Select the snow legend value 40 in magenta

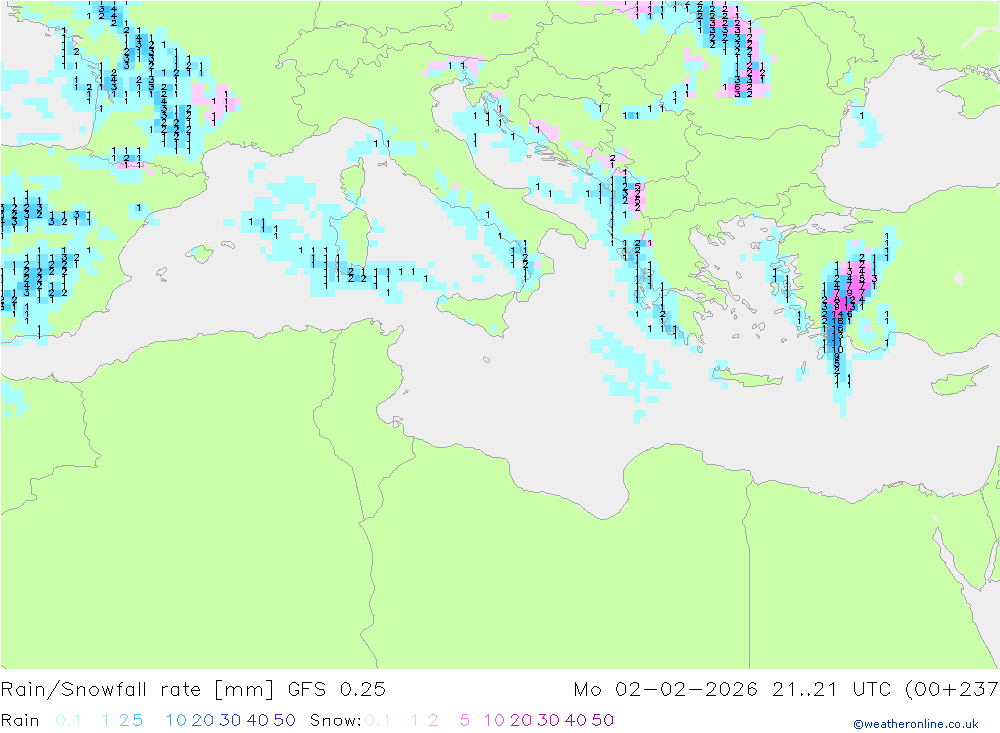click(576, 720)
